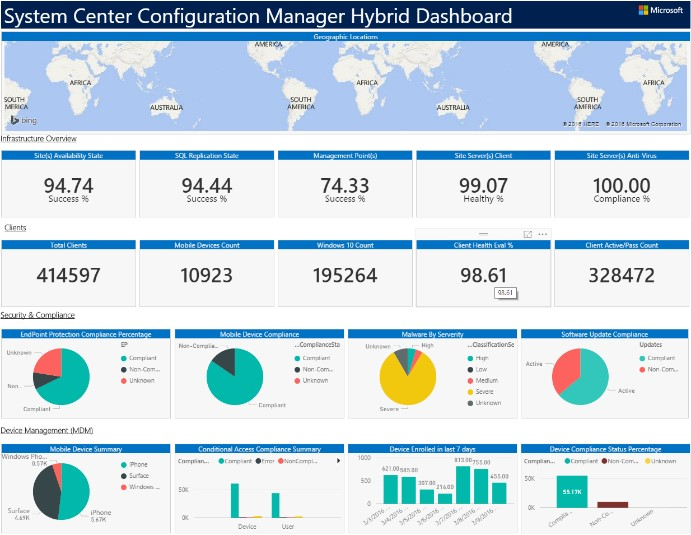Click Mobile Devices Count value 10923
691x535 pixels.
click(207, 275)
